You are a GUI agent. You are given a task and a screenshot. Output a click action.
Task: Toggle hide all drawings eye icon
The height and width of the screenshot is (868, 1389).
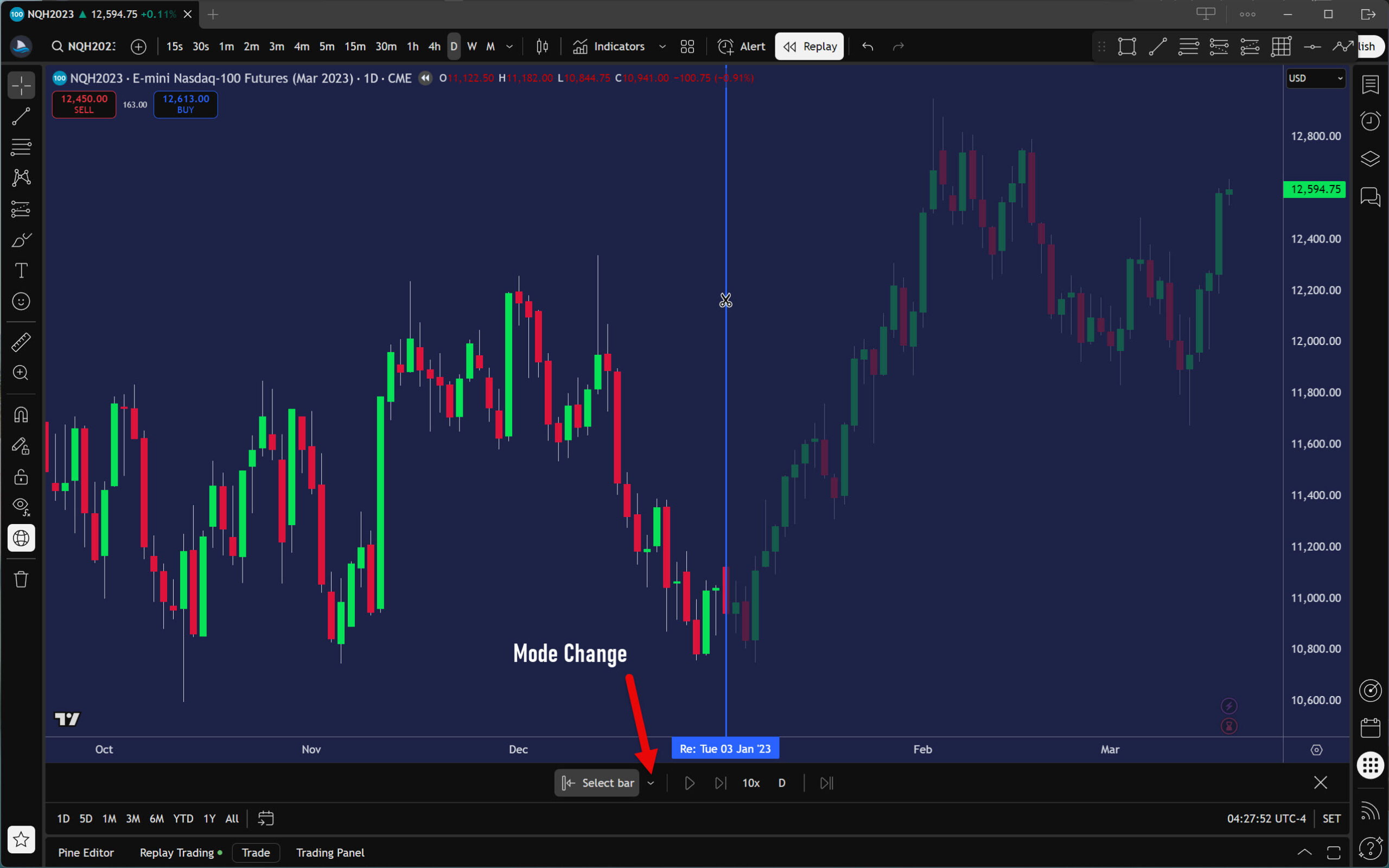[21, 506]
